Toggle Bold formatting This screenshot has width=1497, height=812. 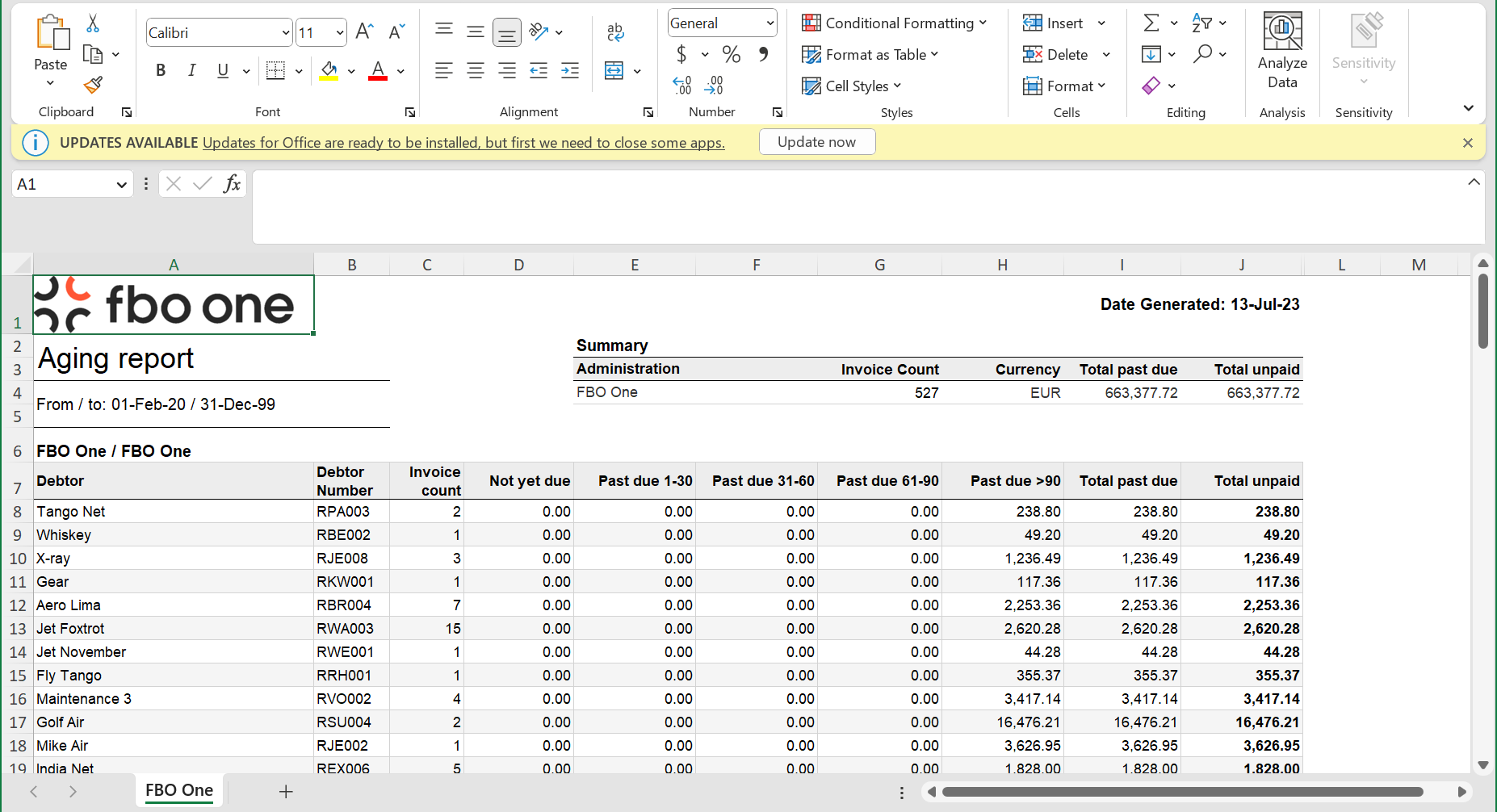click(161, 70)
